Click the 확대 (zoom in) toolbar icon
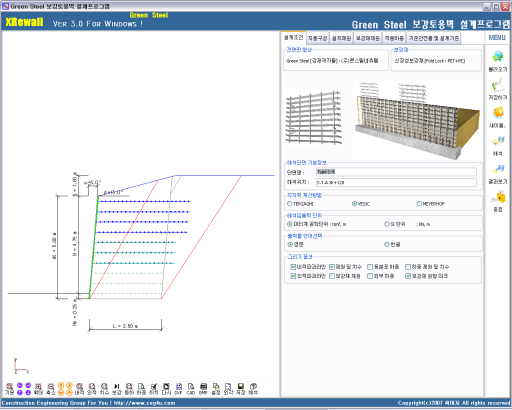This screenshot has height=410, width=512. point(39,387)
